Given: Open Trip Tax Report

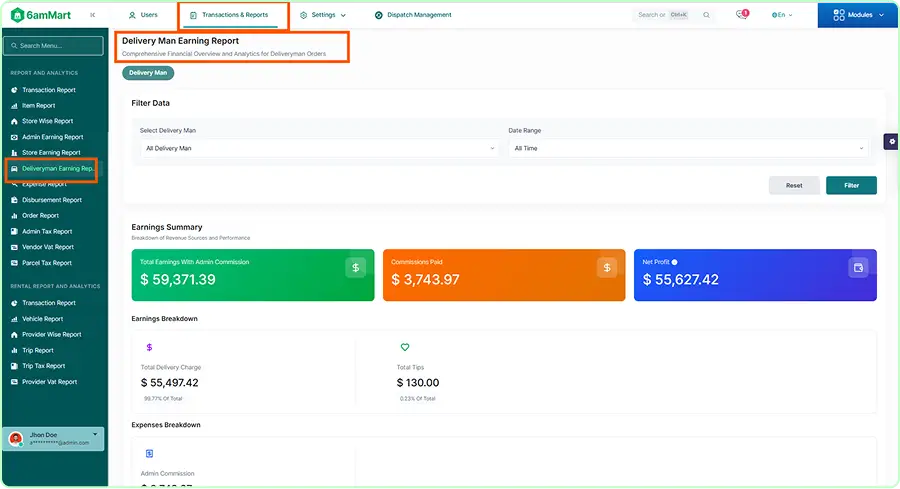Looking at the screenshot, I should [44, 366].
